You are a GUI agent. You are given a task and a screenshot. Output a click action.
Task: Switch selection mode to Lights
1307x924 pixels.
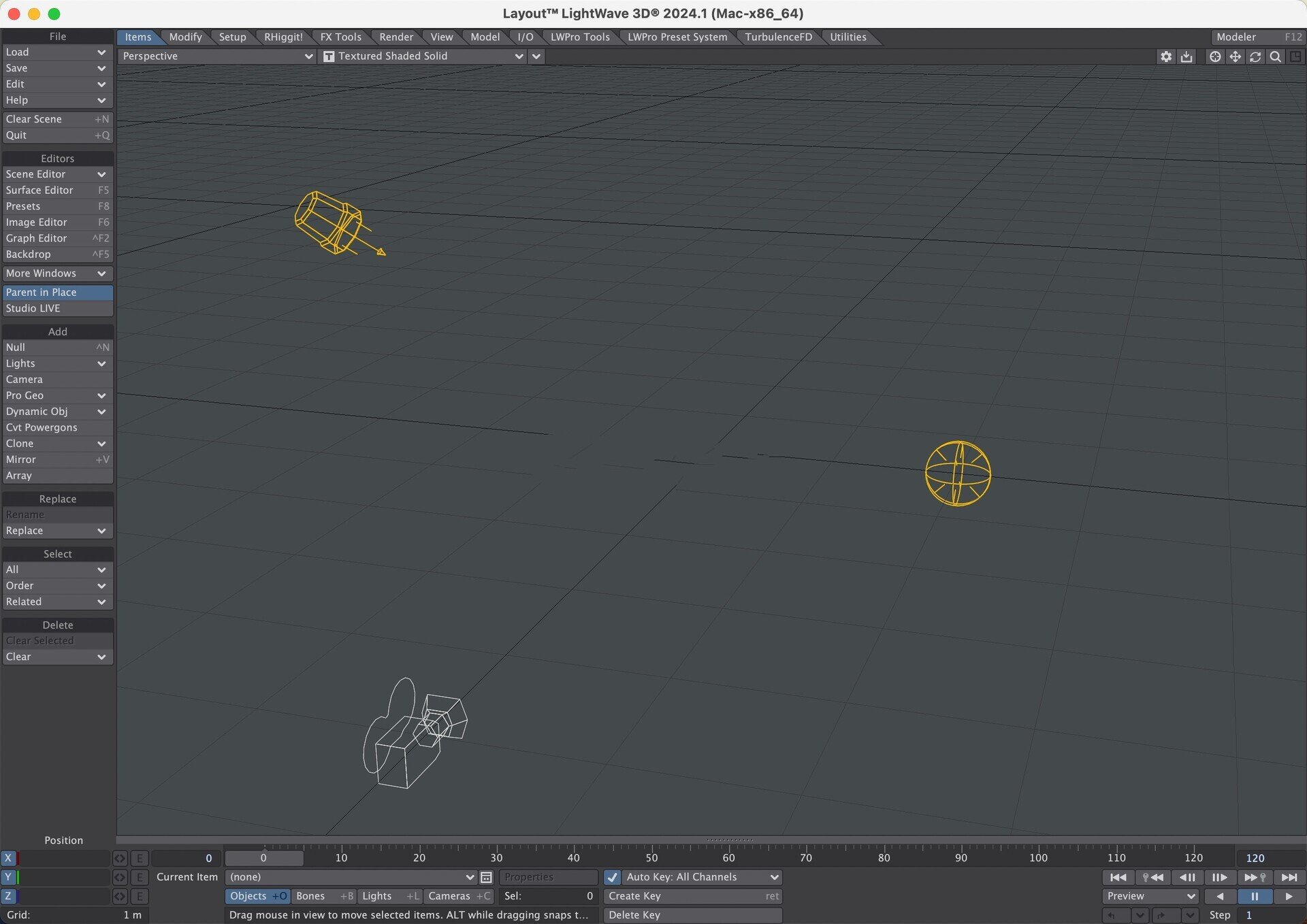coord(390,896)
